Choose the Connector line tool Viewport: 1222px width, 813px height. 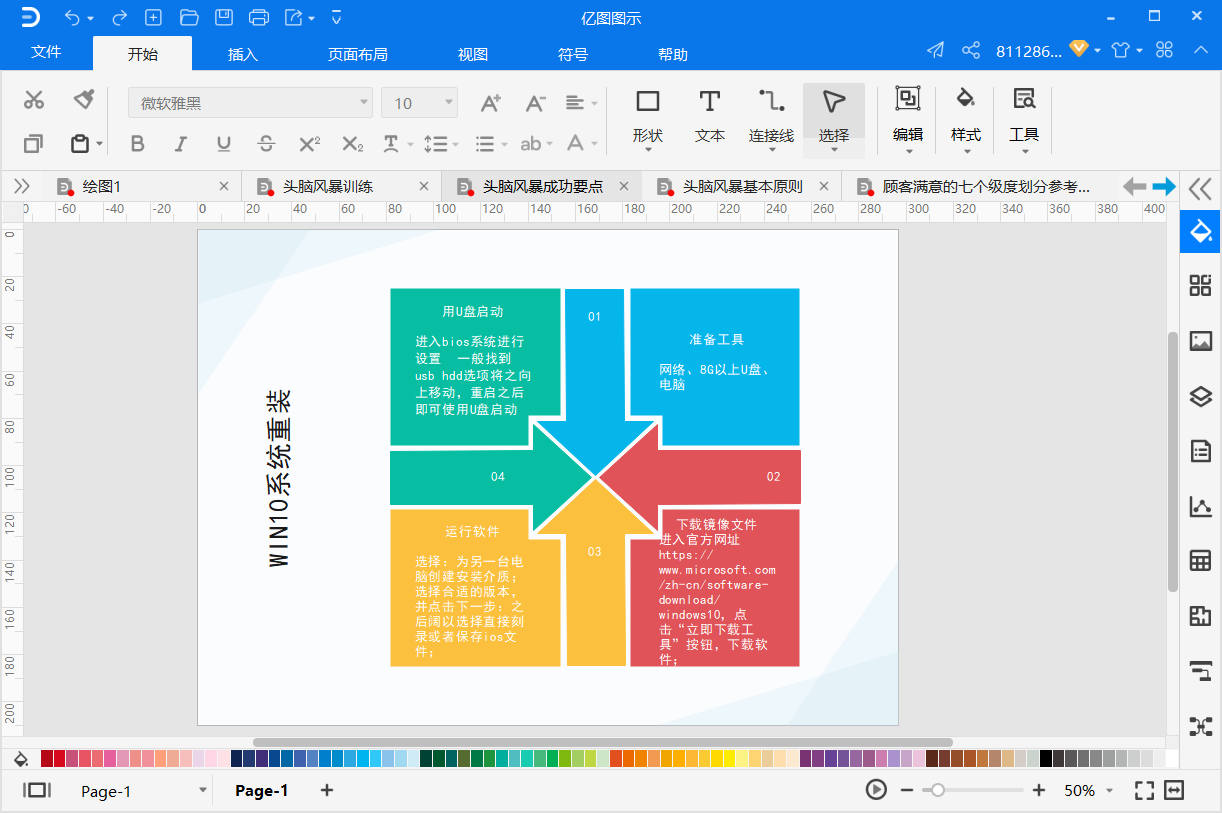tap(771, 115)
